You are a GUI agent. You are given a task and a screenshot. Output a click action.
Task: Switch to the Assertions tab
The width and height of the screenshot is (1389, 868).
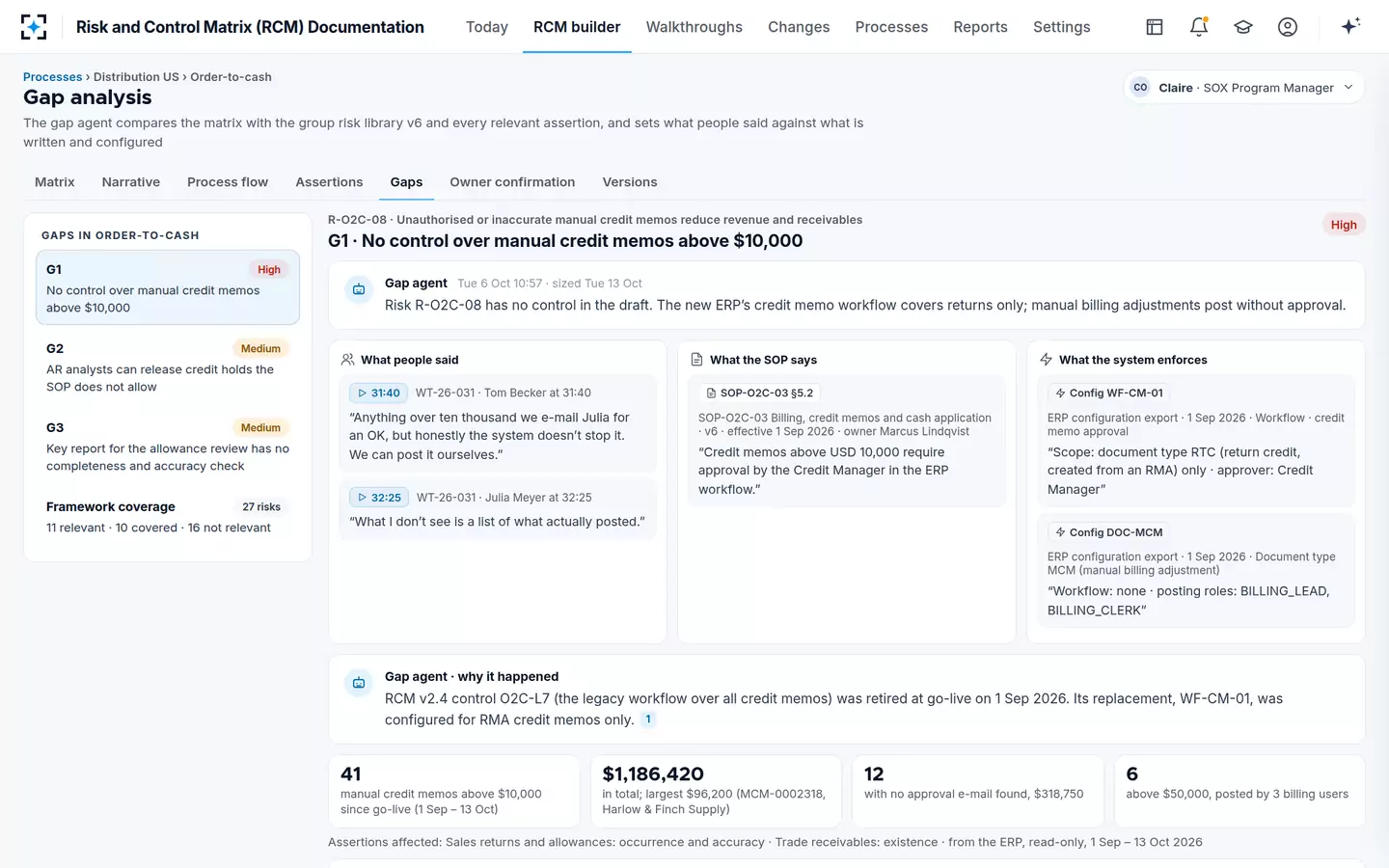329,182
